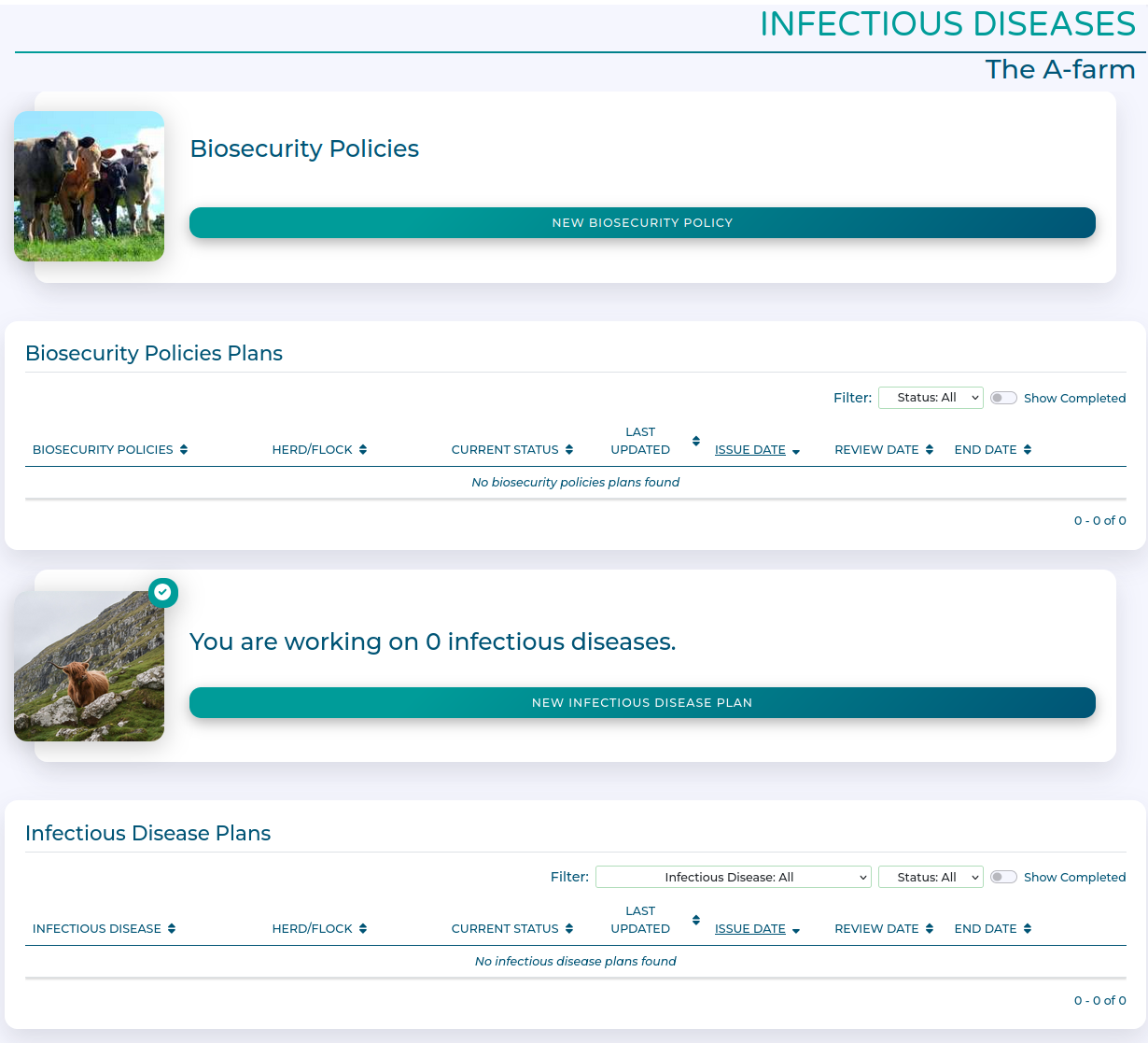Open Status filter dropdown for biosecurity policies
The width and height of the screenshot is (1148, 1043).
pos(931,398)
